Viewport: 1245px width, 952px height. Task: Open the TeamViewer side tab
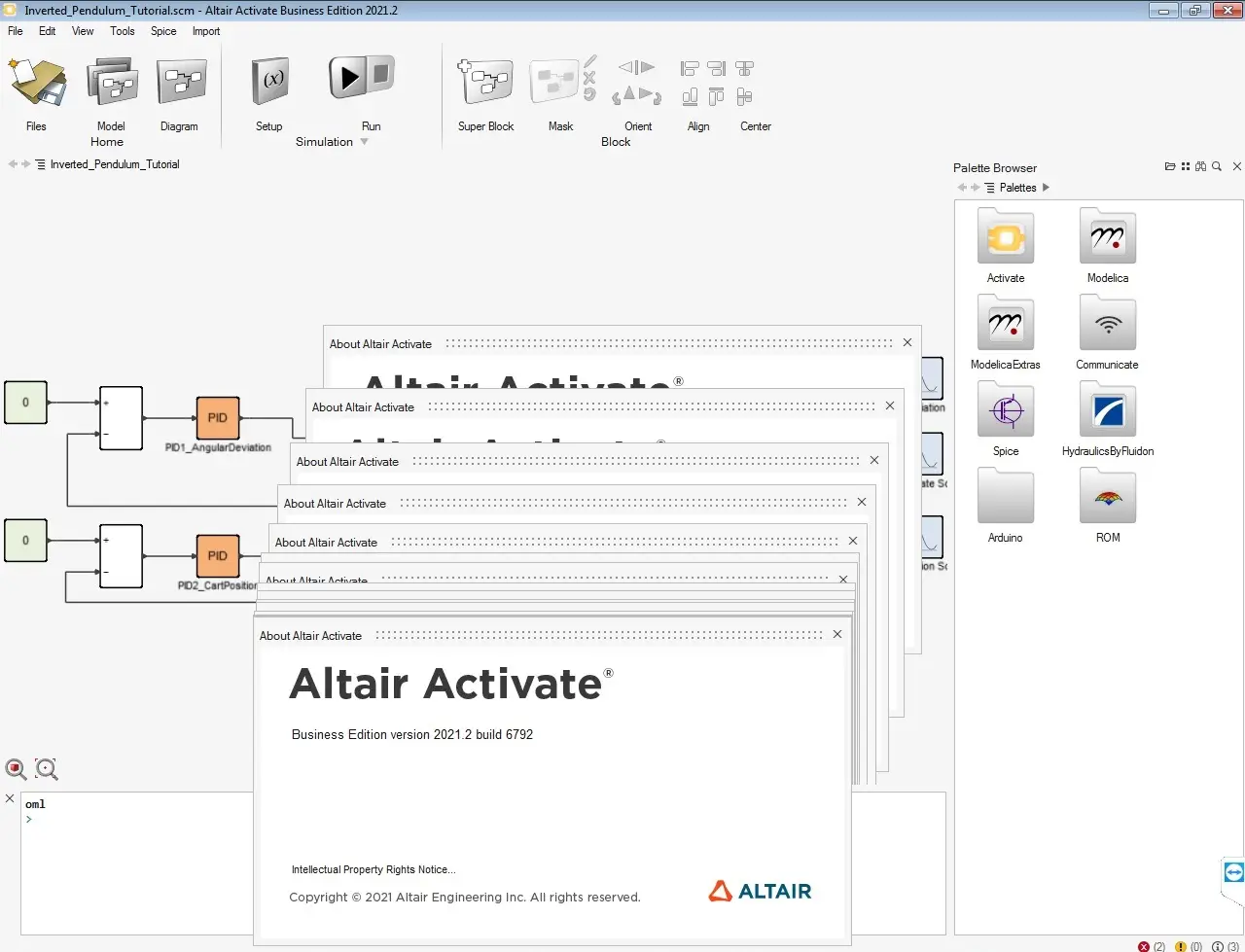(x=1233, y=872)
